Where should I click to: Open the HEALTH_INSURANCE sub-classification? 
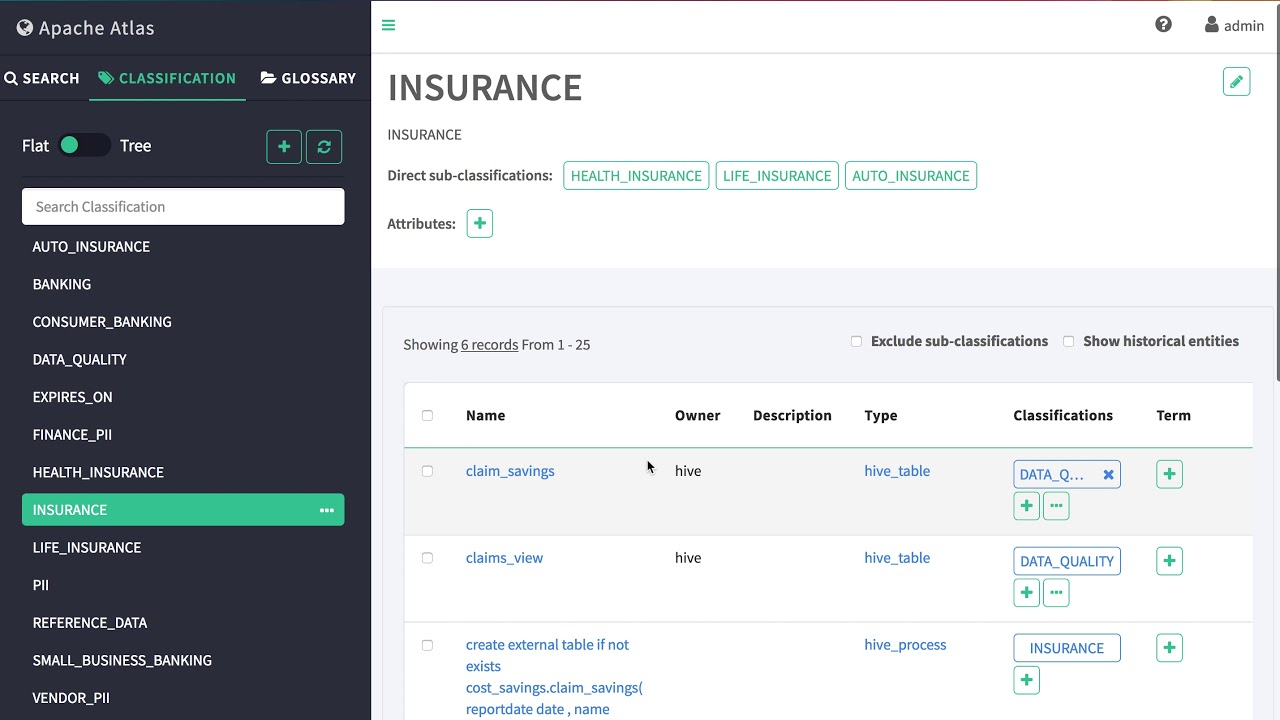click(x=636, y=175)
